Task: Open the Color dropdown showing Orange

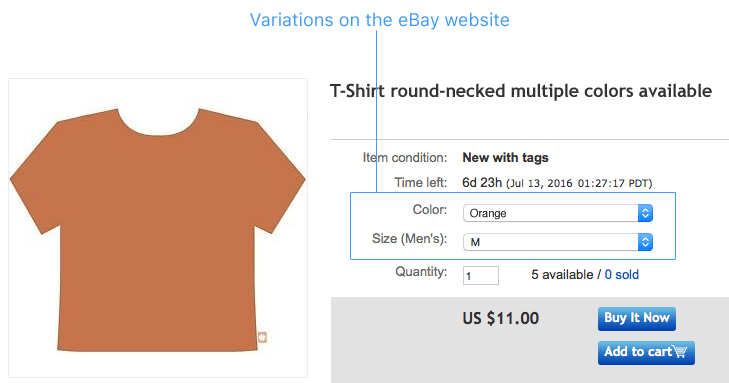Action: (x=558, y=213)
